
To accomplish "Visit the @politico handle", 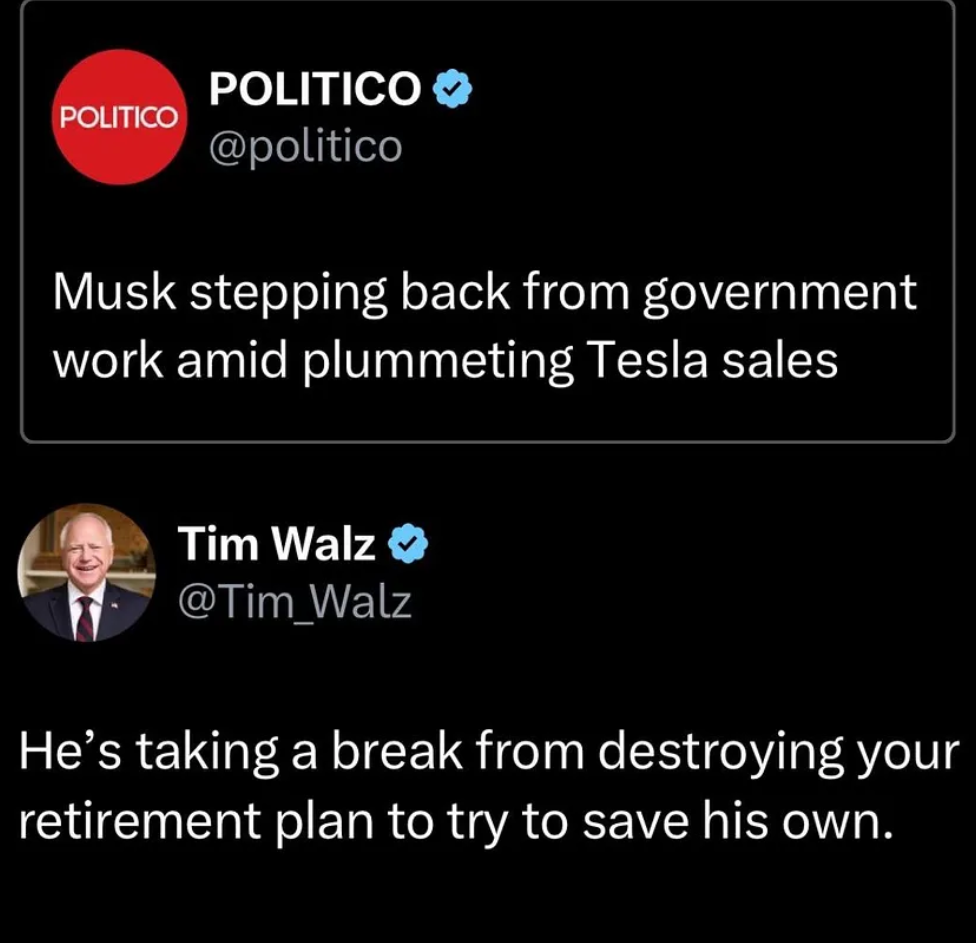I will tap(306, 147).
